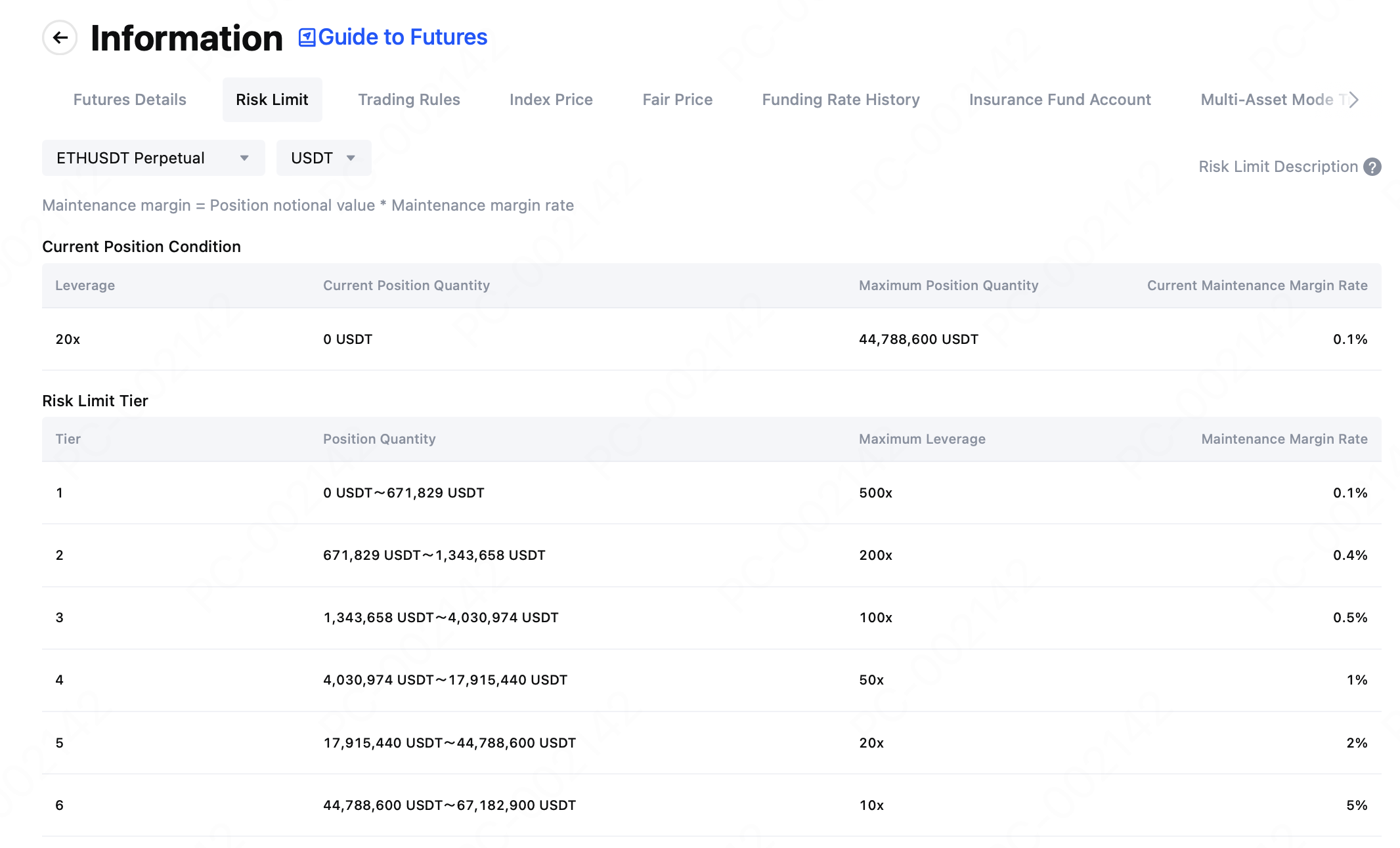Switch to Futures Details tab
The height and width of the screenshot is (848, 1400).
coord(129,100)
